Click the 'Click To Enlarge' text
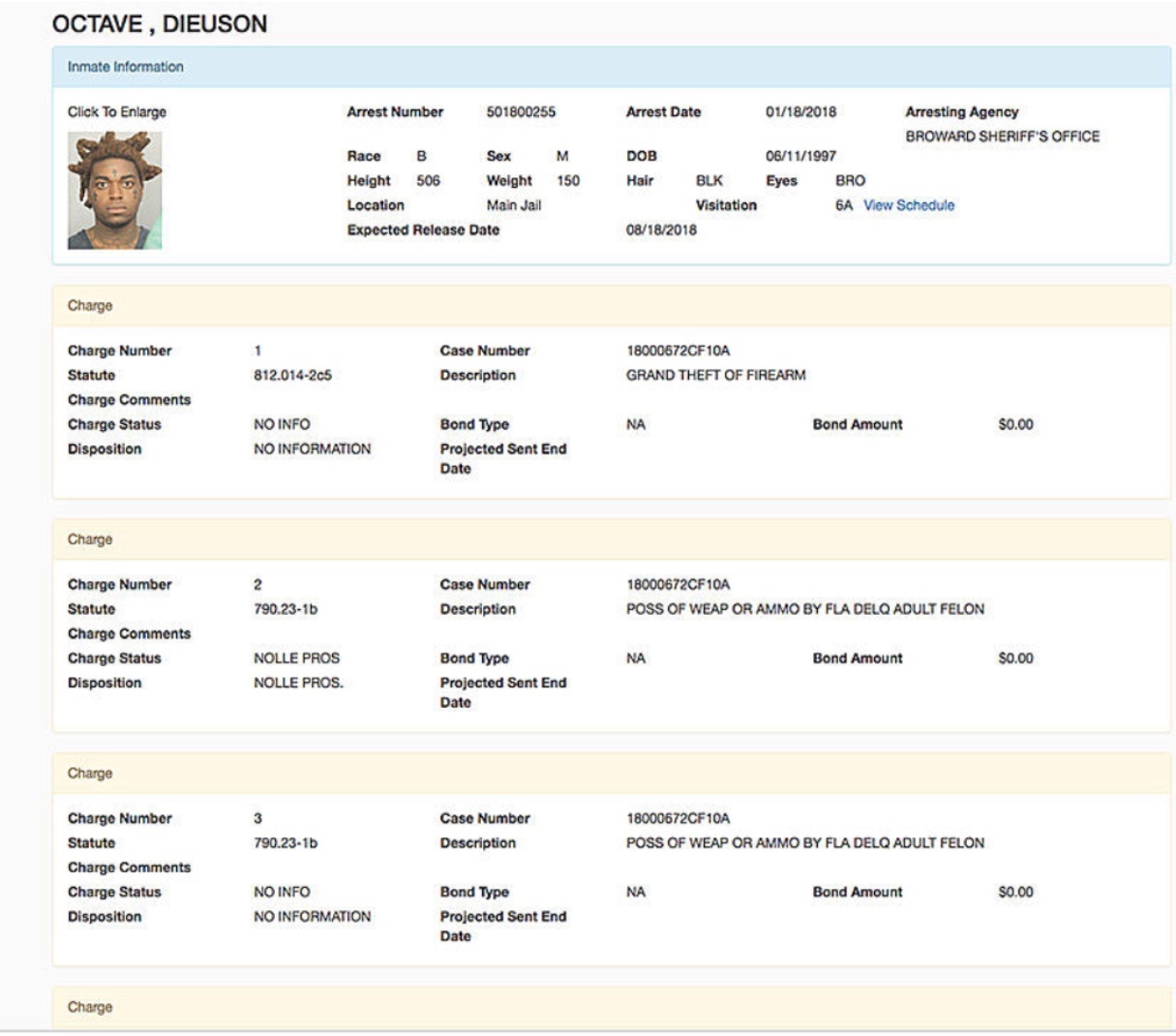The height and width of the screenshot is (1036, 1176). coord(117,112)
